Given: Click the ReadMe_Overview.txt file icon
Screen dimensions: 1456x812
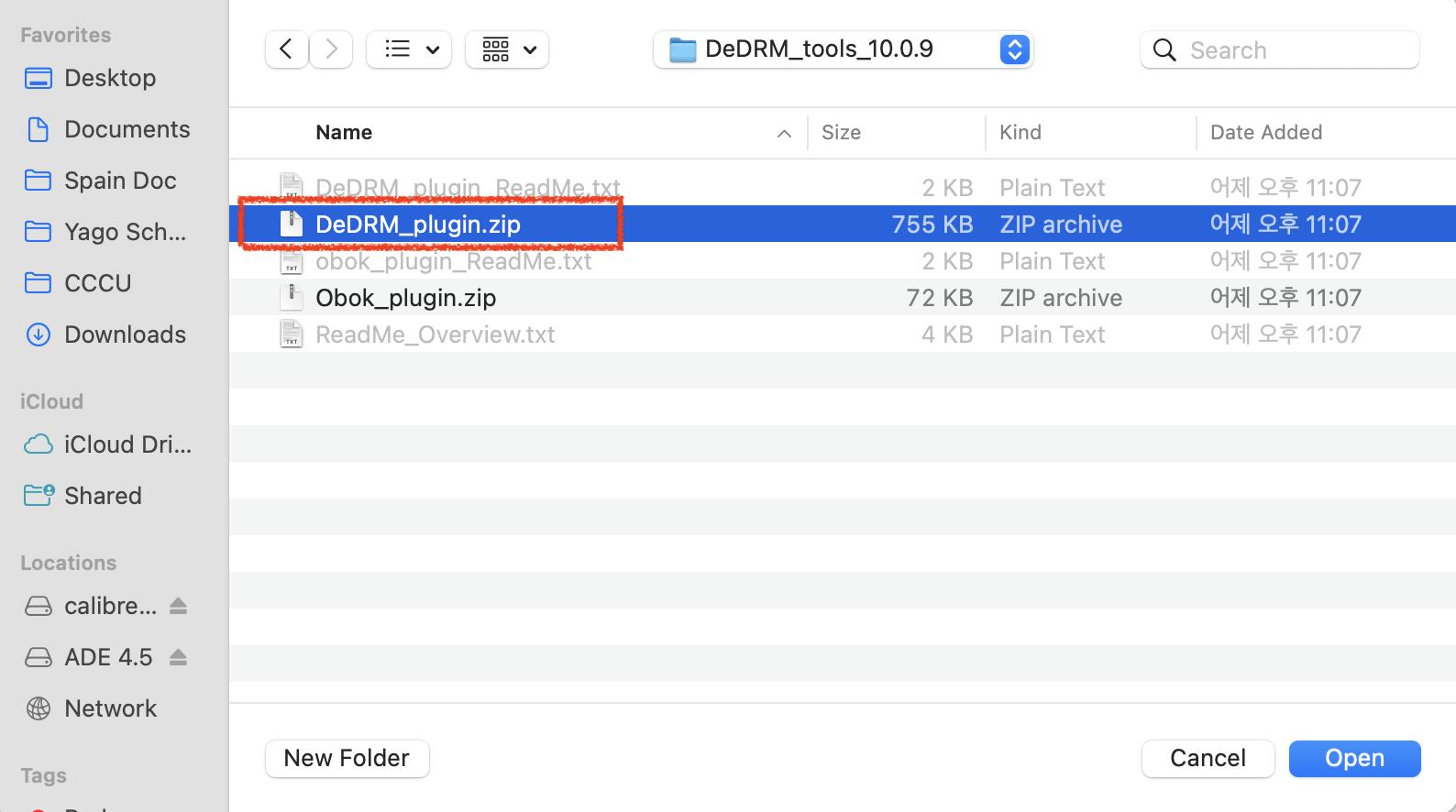Looking at the screenshot, I should pos(292,334).
